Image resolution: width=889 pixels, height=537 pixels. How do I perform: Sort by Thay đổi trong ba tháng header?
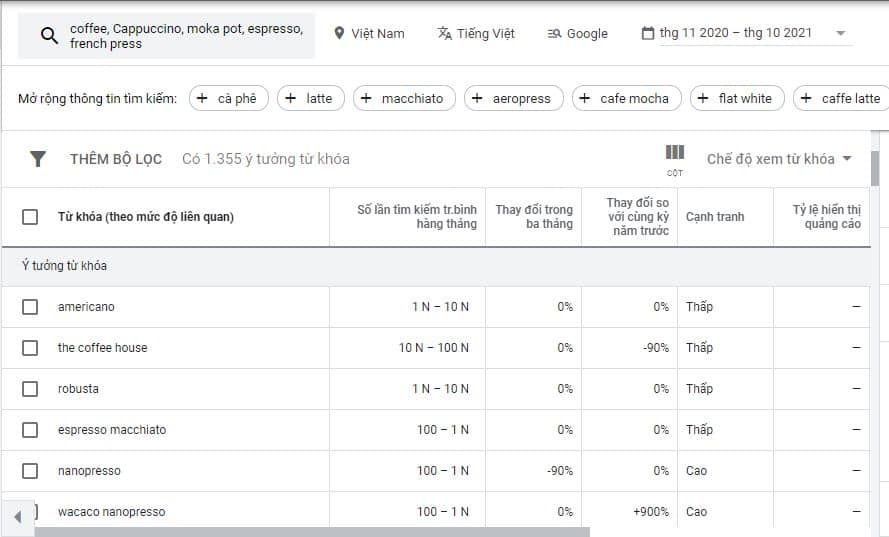534,217
